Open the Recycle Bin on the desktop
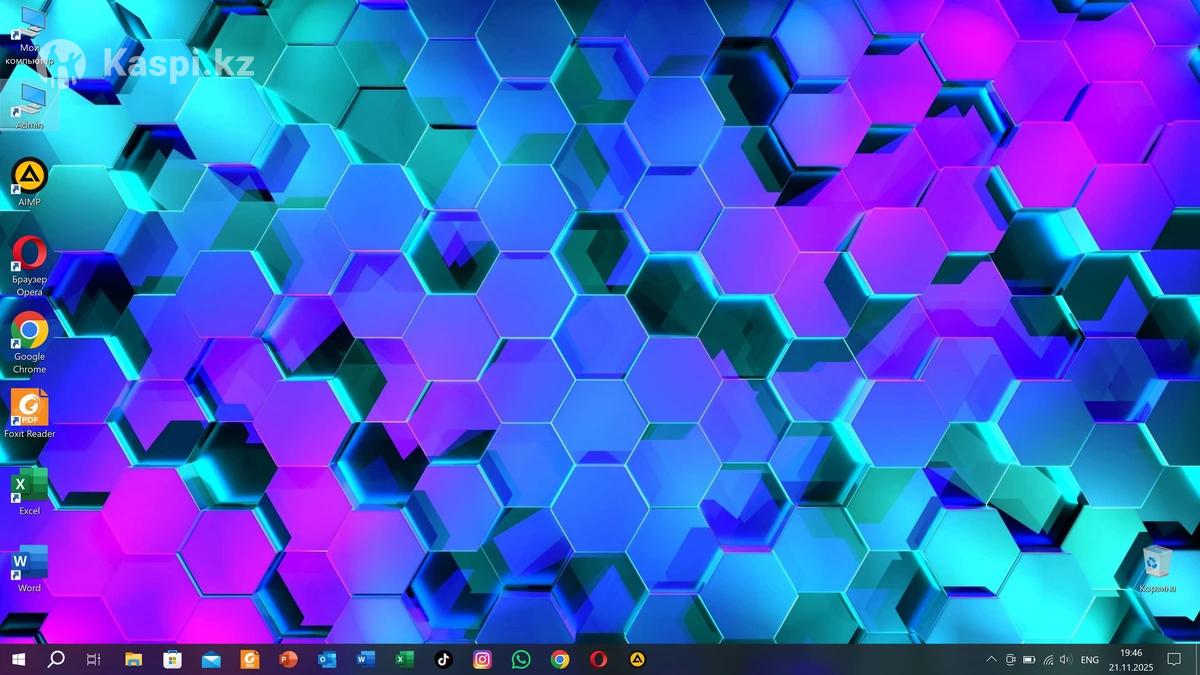The image size is (1200, 675). pos(1157,563)
